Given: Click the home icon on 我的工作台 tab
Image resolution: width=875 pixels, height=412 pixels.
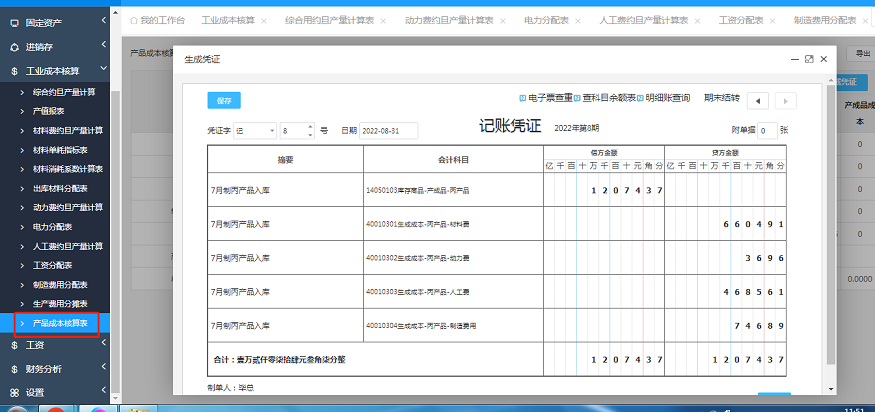Looking at the screenshot, I should pos(133,21).
